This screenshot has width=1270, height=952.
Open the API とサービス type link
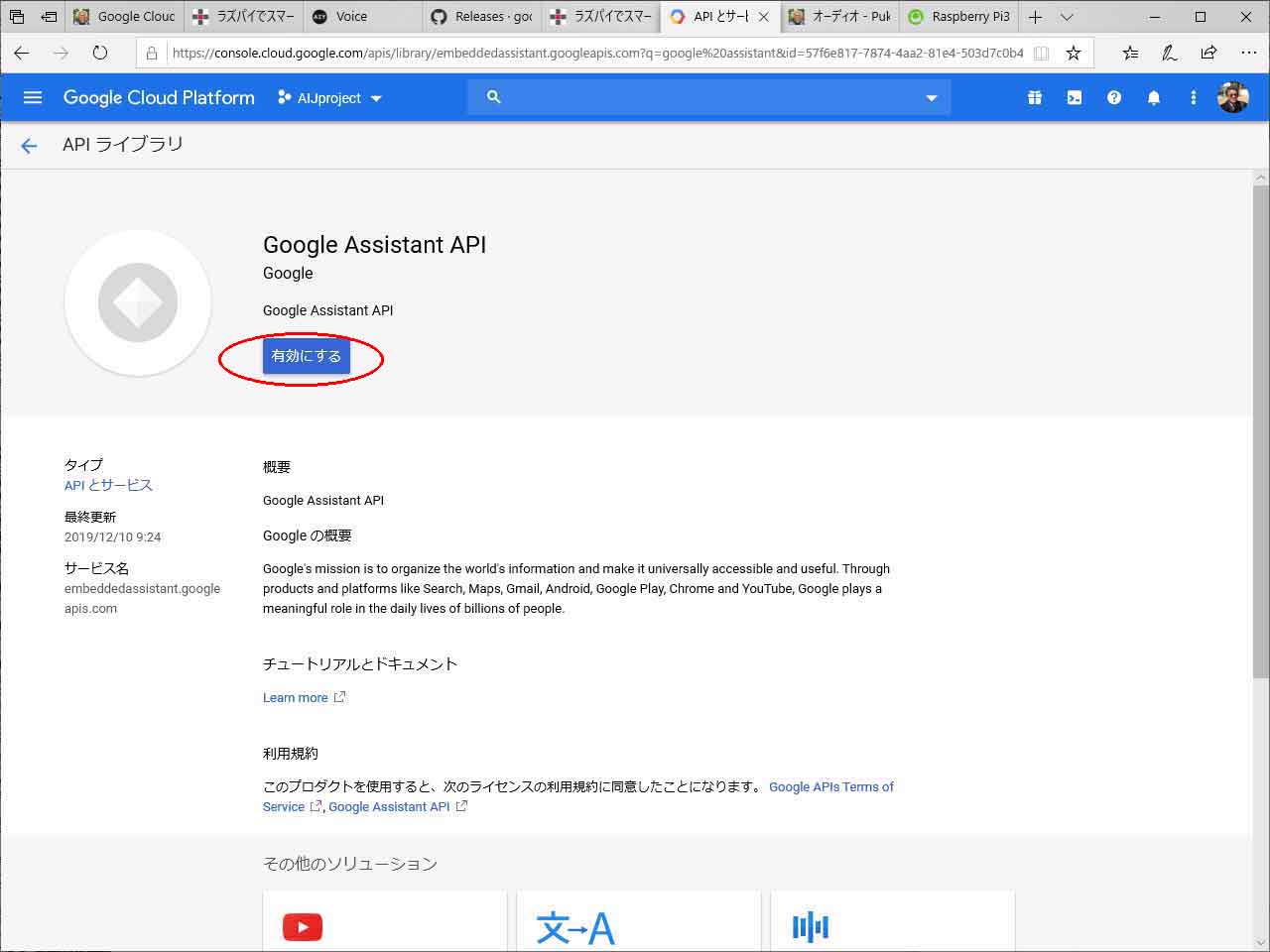pyautogui.click(x=108, y=485)
